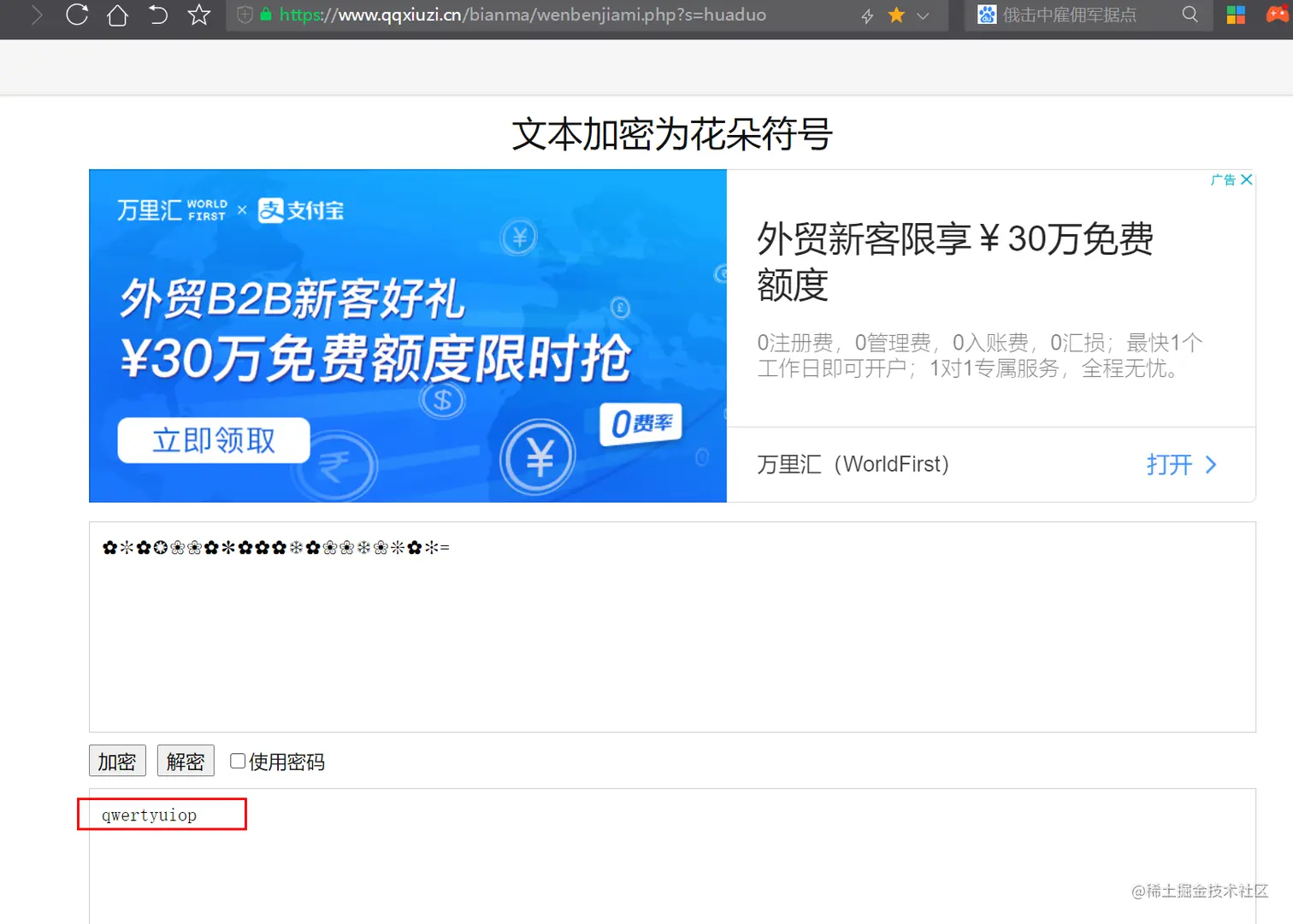Click the 打开 link in the ad
The height and width of the screenshot is (924, 1293).
(x=1181, y=465)
